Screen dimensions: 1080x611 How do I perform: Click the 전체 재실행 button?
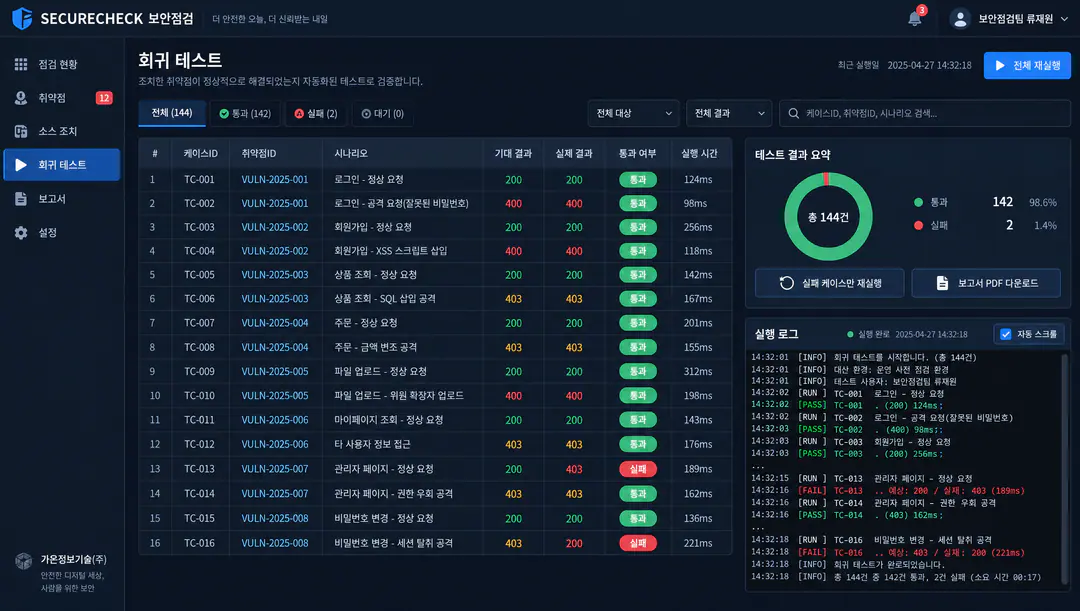(1027, 65)
